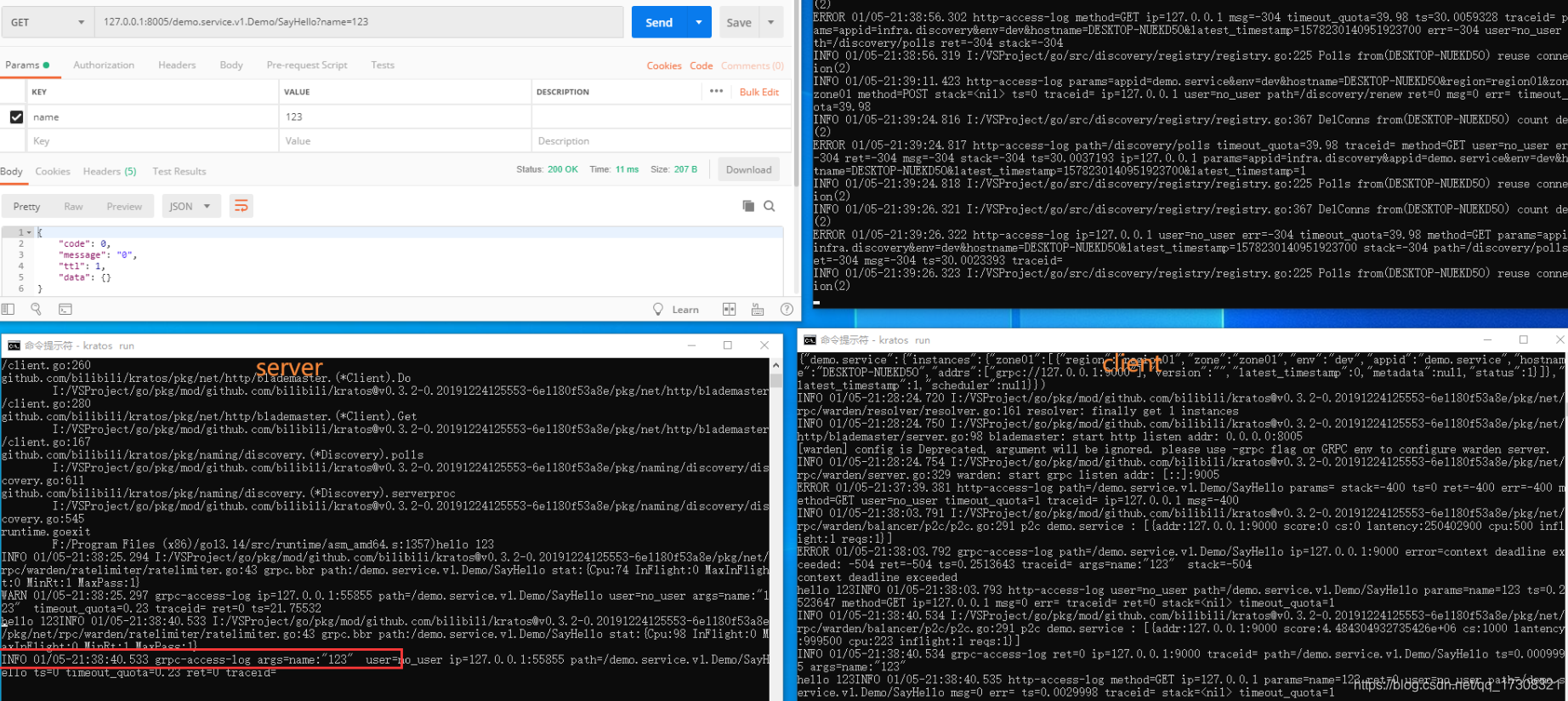Image resolution: width=1568 pixels, height=701 pixels.
Task: Open the Save button dropdown arrow
Action: point(771,22)
